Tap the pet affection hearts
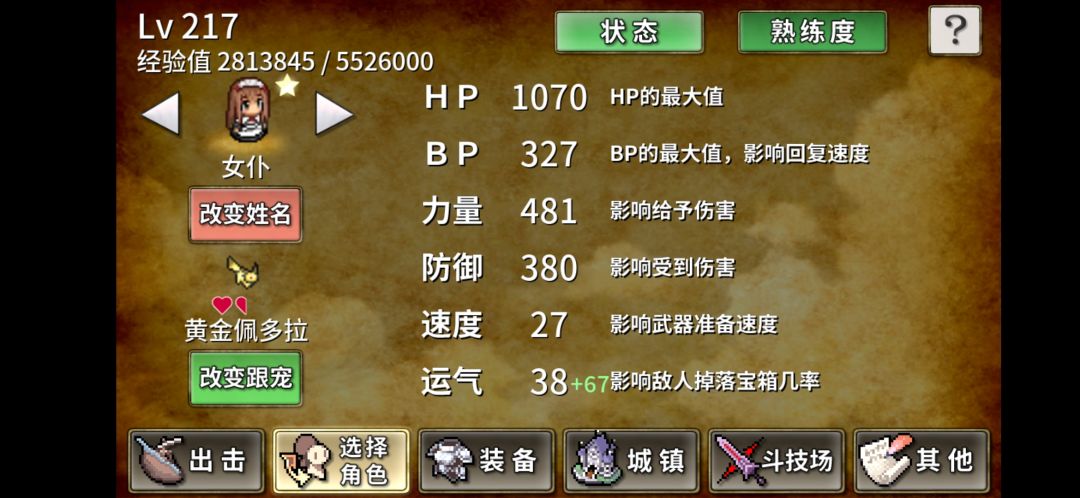 [x=229, y=304]
